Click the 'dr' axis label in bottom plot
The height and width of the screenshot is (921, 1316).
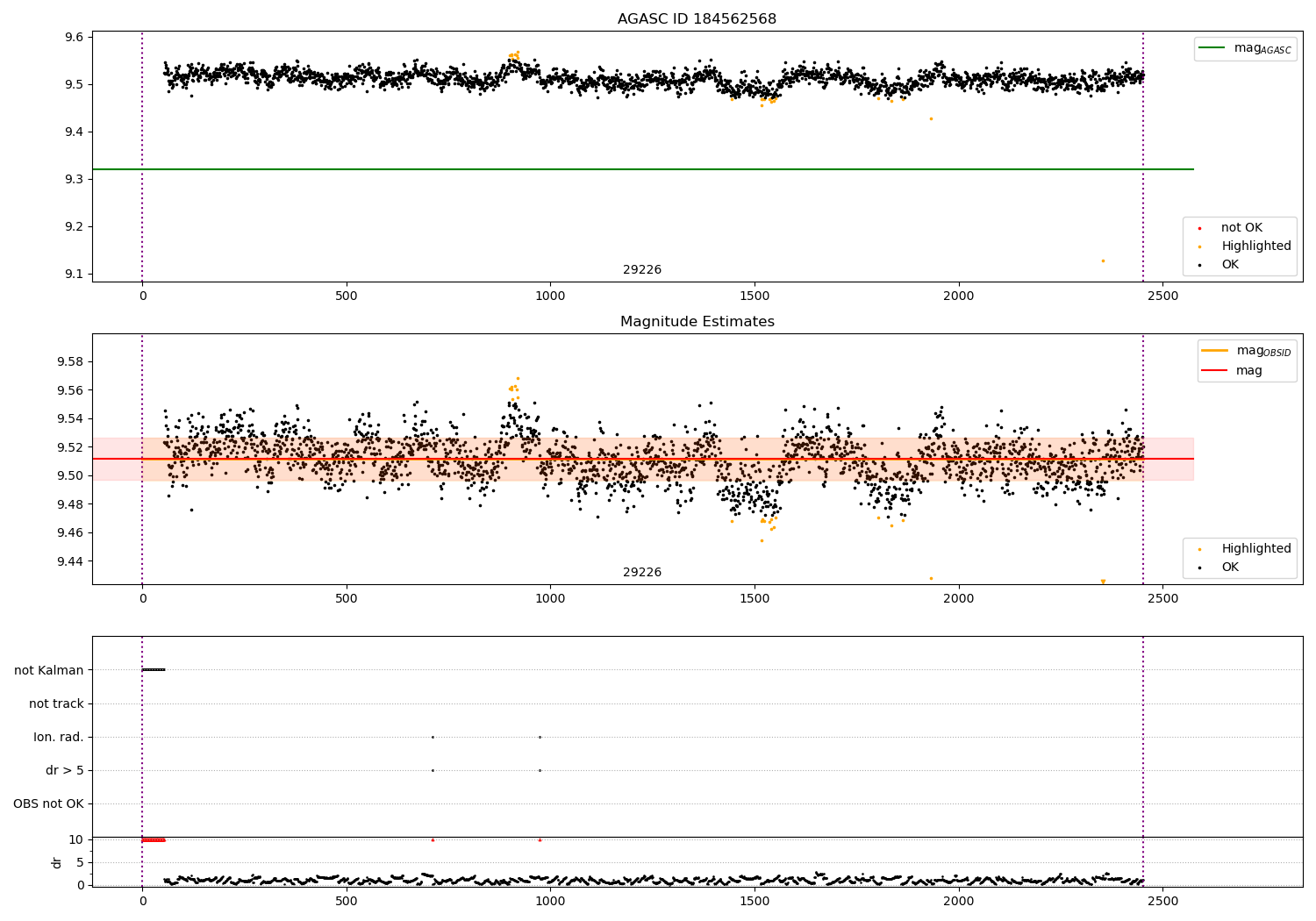tap(57, 862)
